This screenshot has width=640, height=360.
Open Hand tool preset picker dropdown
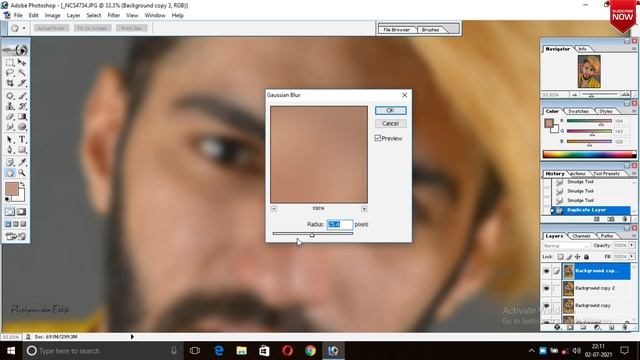click(x=24, y=28)
